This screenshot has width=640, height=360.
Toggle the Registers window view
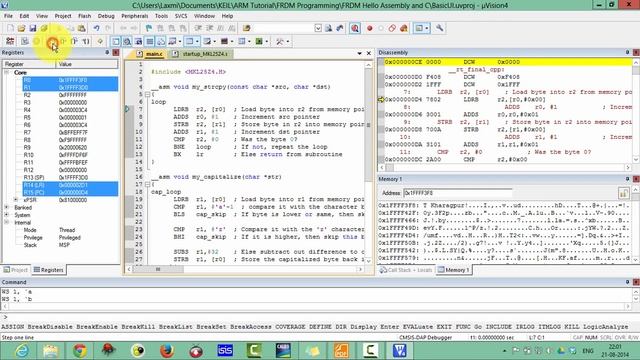click(150, 41)
